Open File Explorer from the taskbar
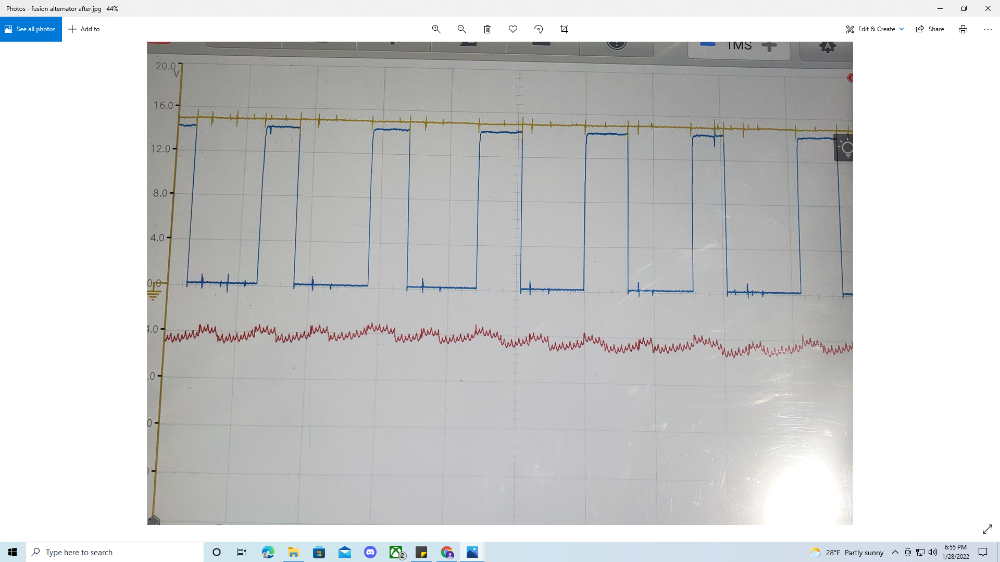Screen dimensions: 1000x562 click(293, 552)
